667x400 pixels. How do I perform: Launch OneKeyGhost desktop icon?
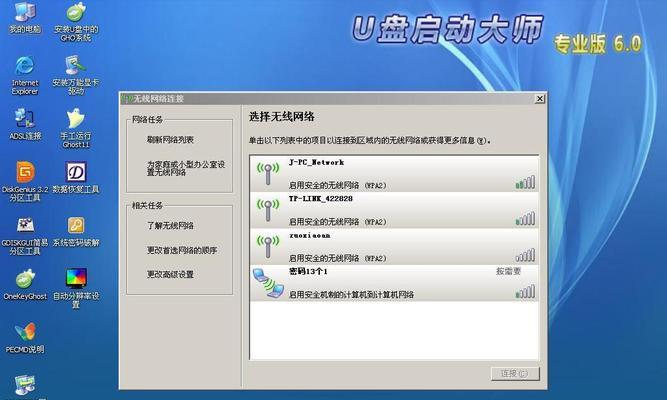click(x=25, y=284)
